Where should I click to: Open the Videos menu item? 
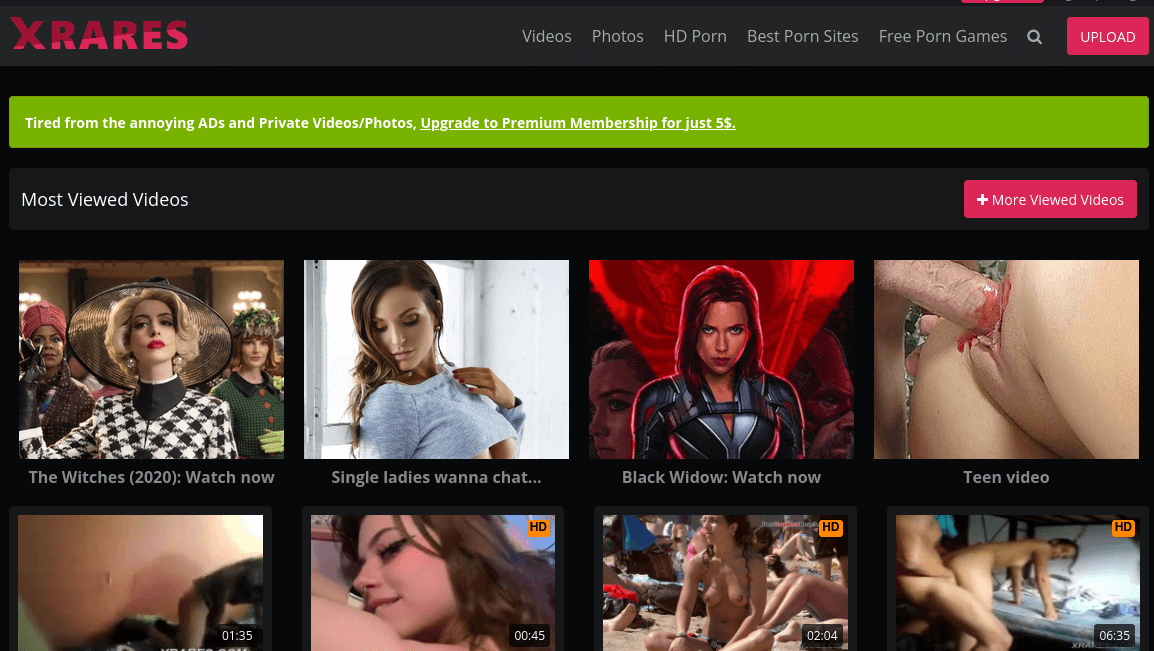[x=546, y=36]
